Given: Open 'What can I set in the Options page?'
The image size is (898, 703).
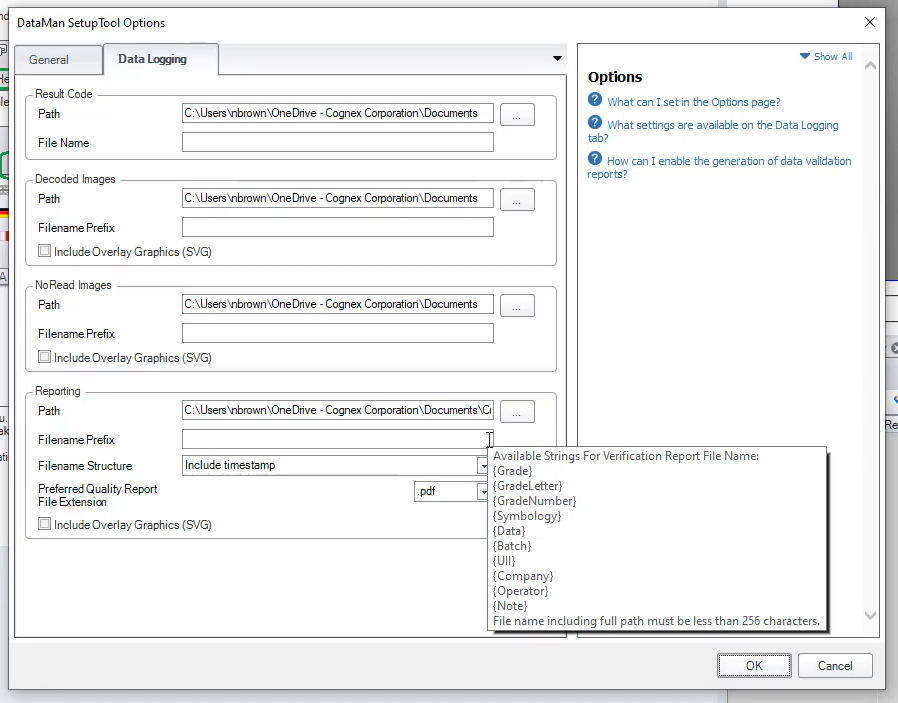Looking at the screenshot, I should tap(694, 102).
